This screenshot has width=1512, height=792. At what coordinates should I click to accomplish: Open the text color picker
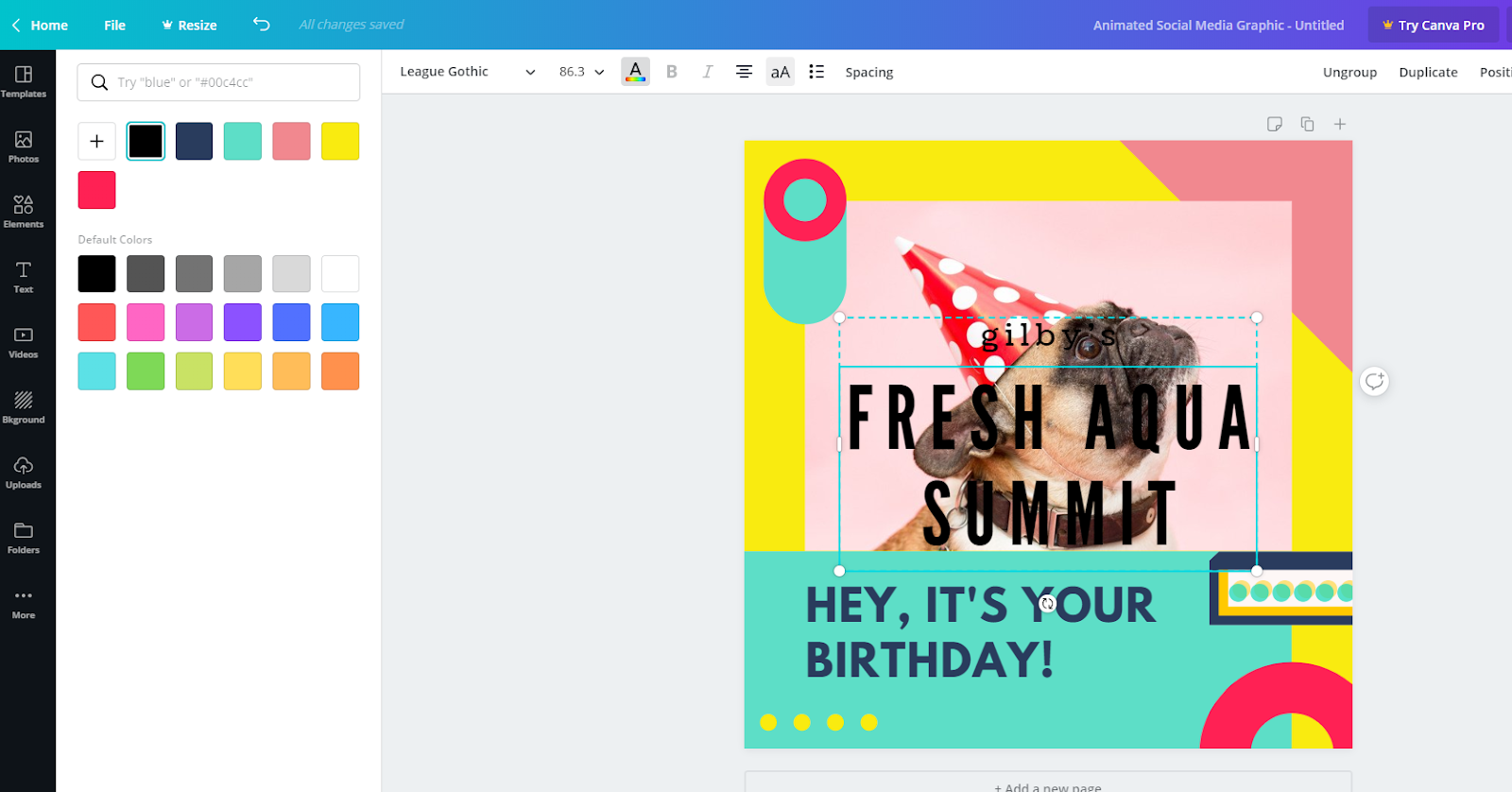pos(636,72)
